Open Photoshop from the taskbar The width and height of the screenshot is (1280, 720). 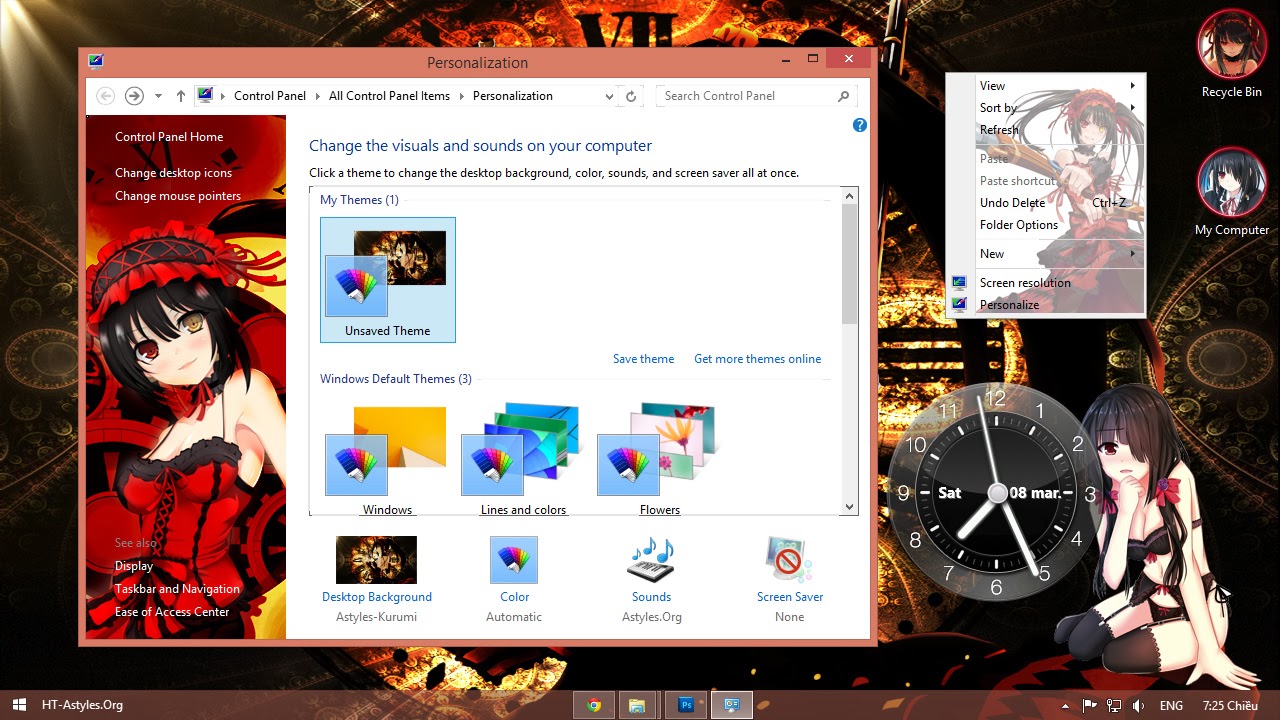686,705
